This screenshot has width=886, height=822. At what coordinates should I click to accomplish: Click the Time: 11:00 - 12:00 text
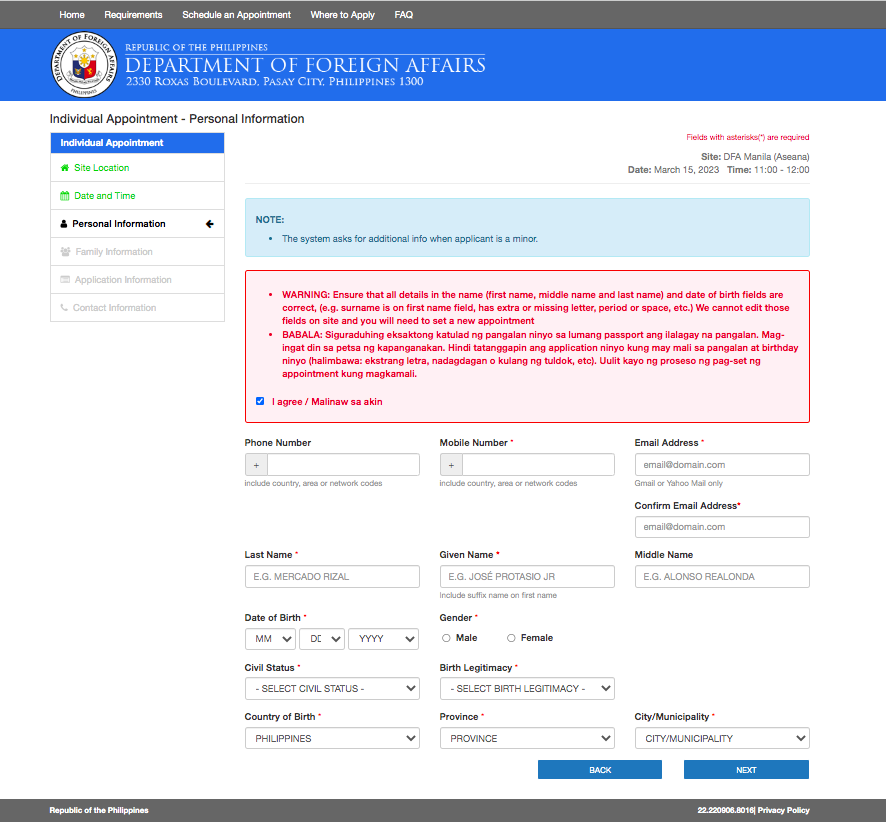pos(768,169)
